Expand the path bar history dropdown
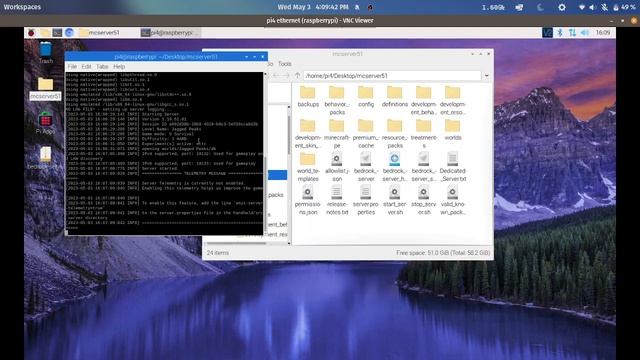Image resolution: width=640 pixels, height=360 pixels. [487, 76]
